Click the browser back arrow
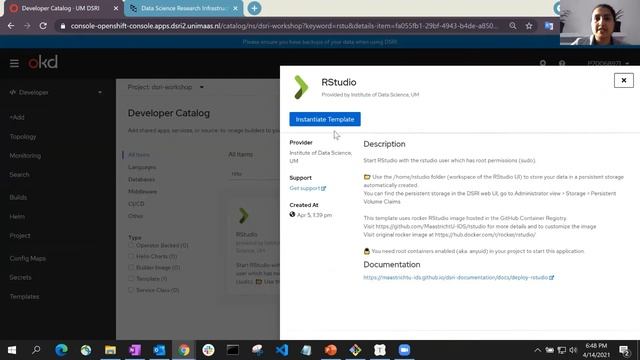 coord(11,26)
